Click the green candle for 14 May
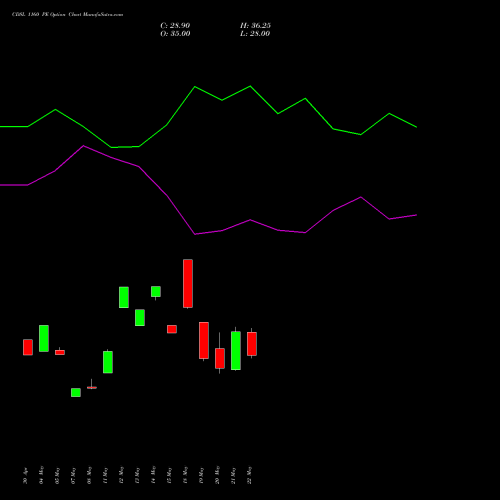Image resolution: width=500 pixels, height=500 pixels. (156, 292)
